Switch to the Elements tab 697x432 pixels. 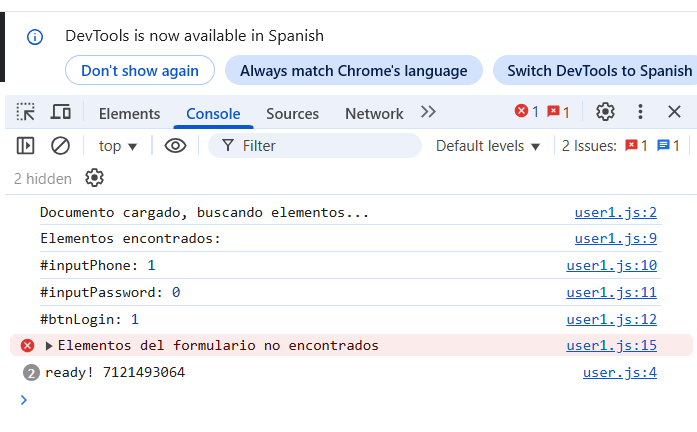(x=129, y=113)
